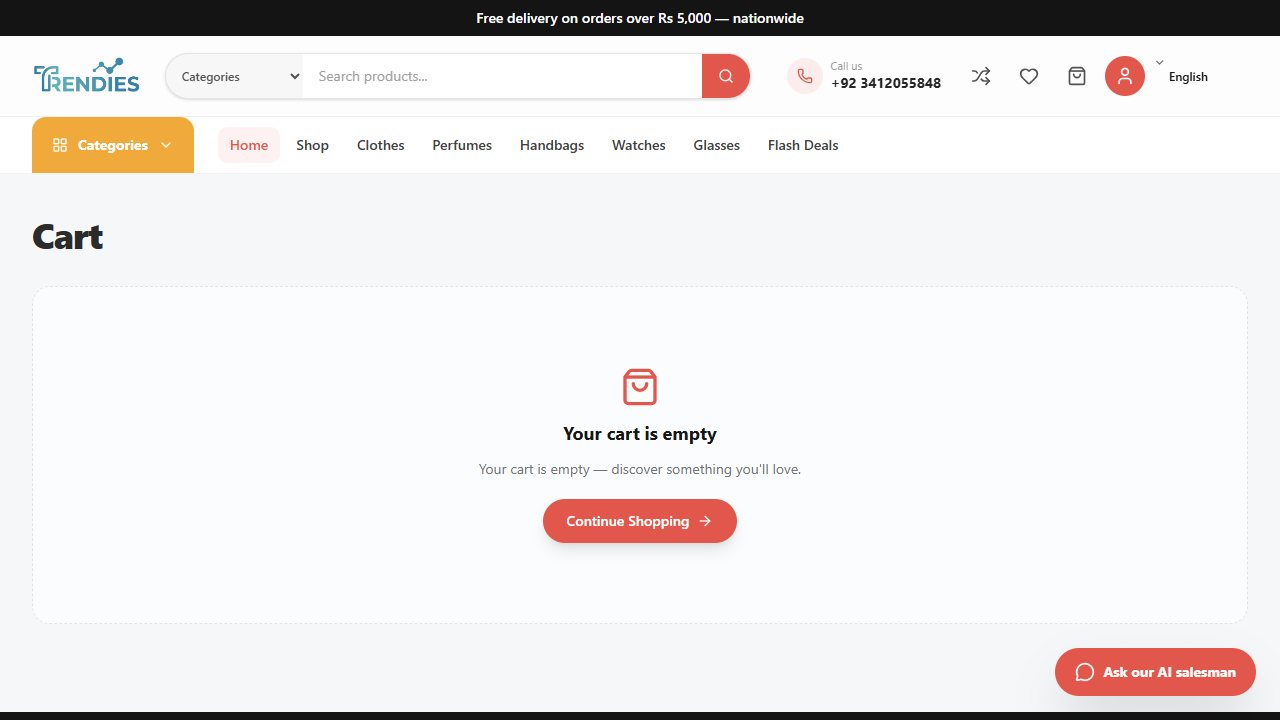The image size is (1280, 720).
Task: Click the 'Call us' label
Action: pyautogui.click(x=846, y=66)
